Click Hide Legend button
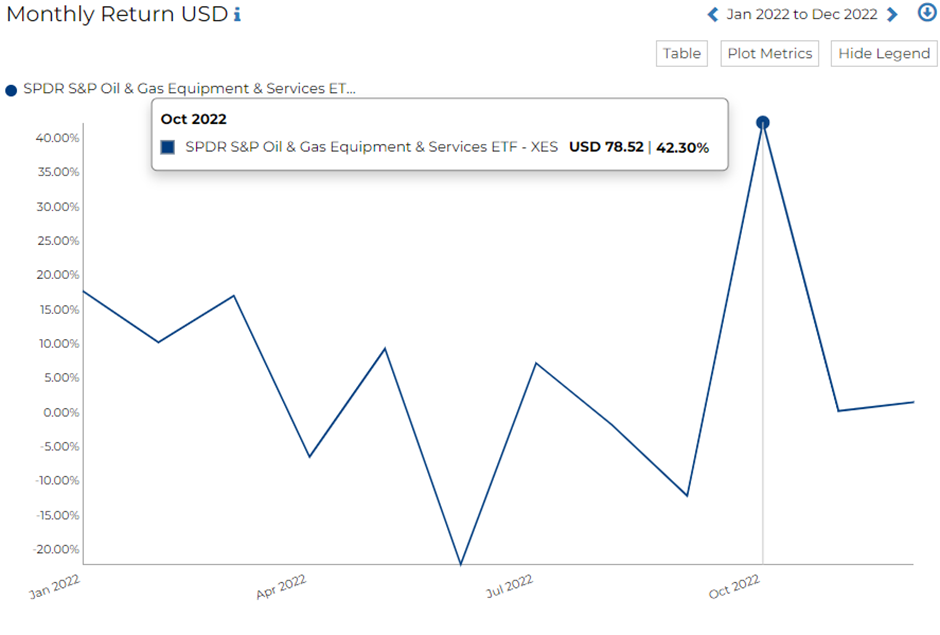The height and width of the screenshot is (635, 940). tap(884, 53)
